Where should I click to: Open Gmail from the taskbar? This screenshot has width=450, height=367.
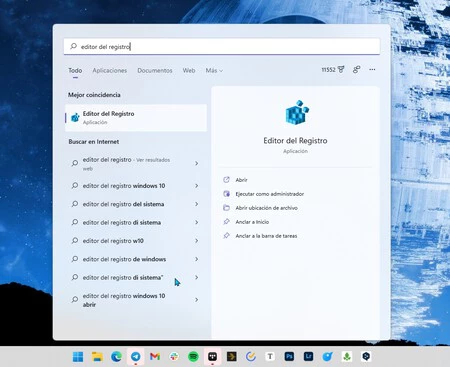pos(155,357)
